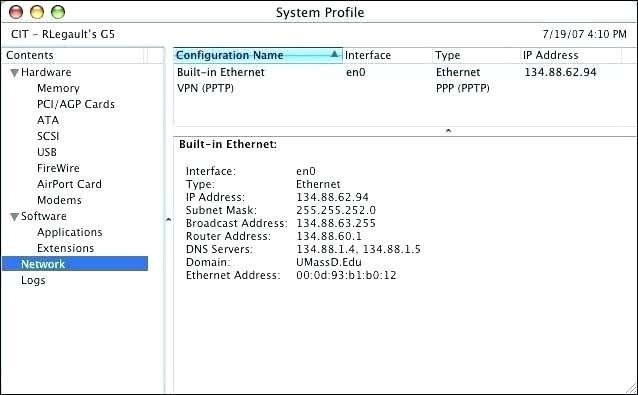Click the green zoom window button
The height and width of the screenshot is (395, 638).
(58, 12)
